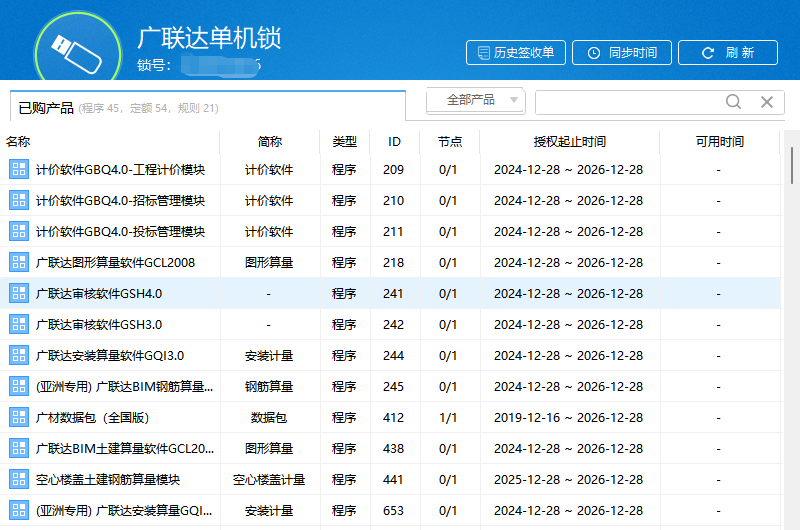The width and height of the screenshot is (800, 530).
Task: Click the vertical scrollbar thumb
Action: (791, 165)
